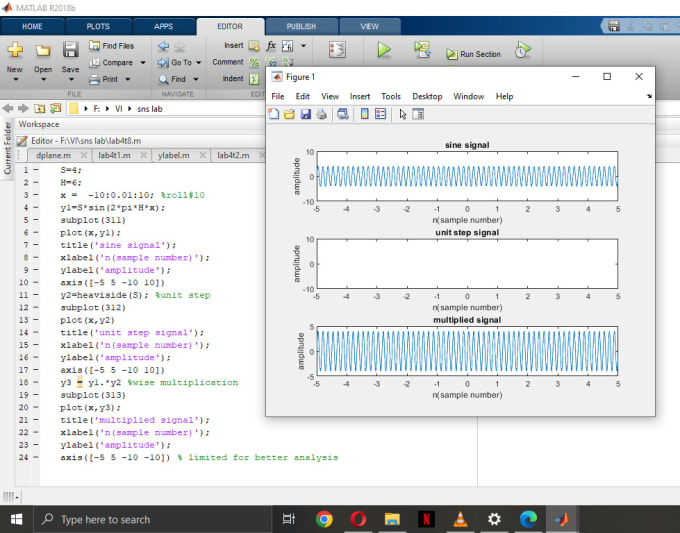Navigate back with the blue arrow icon

click(x=163, y=46)
